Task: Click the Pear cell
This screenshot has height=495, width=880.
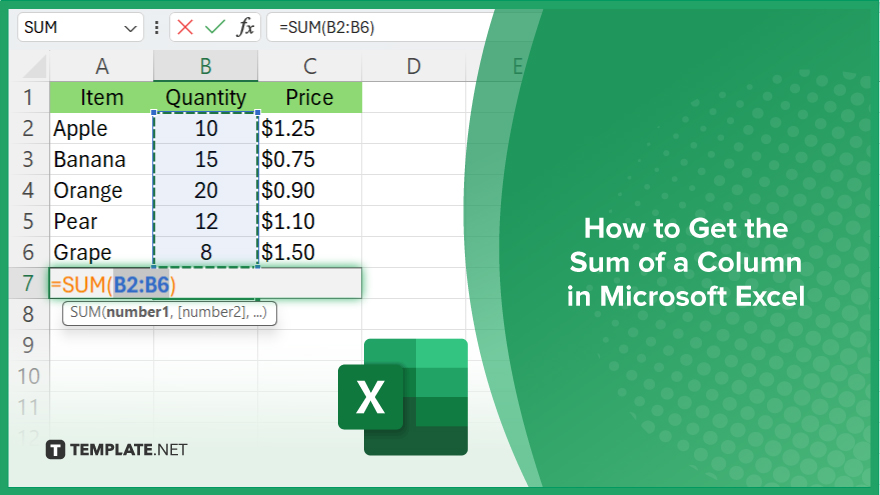Action: coord(102,221)
